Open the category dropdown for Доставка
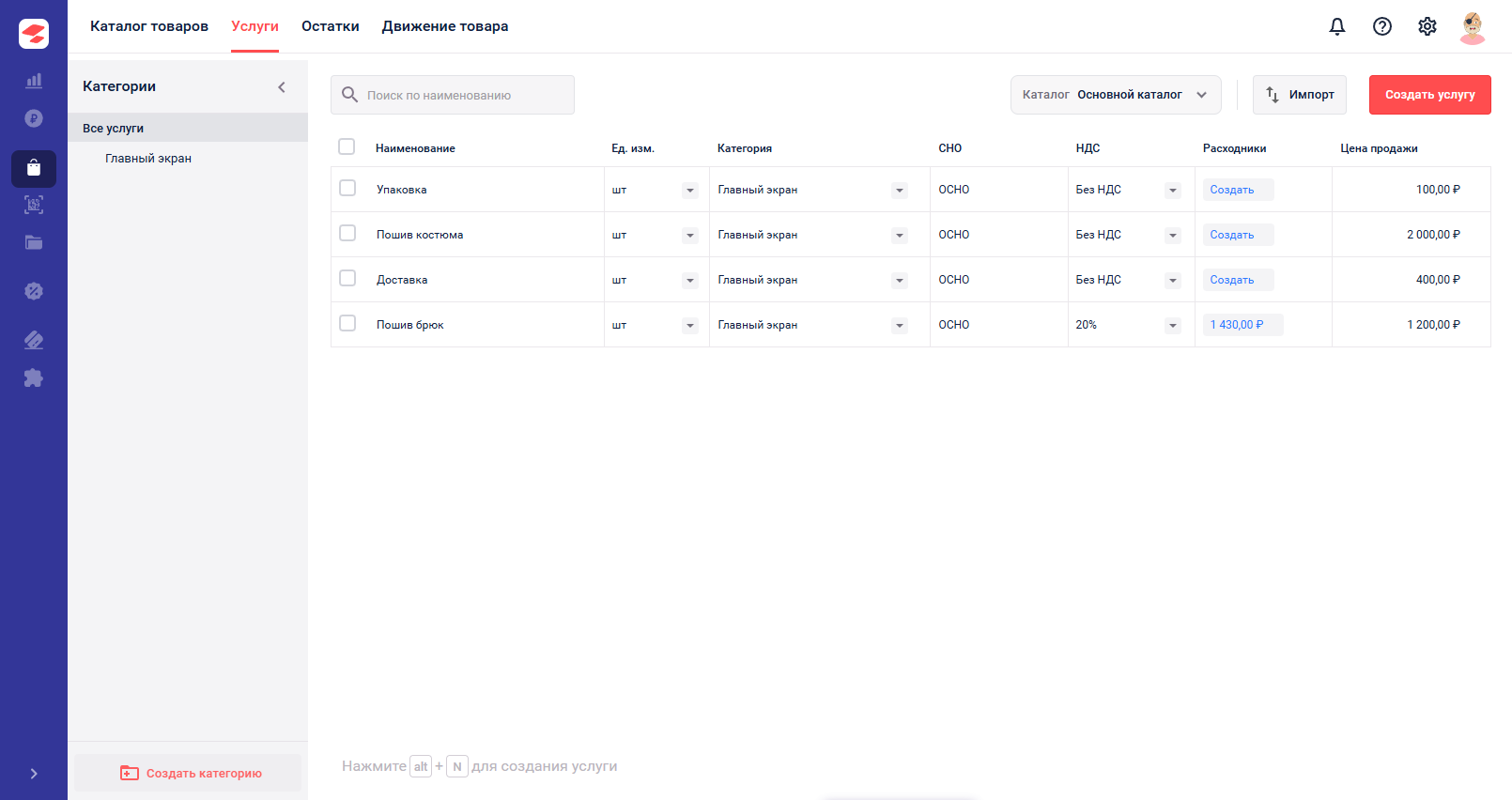Viewport: 1512px width, 800px height. click(900, 281)
